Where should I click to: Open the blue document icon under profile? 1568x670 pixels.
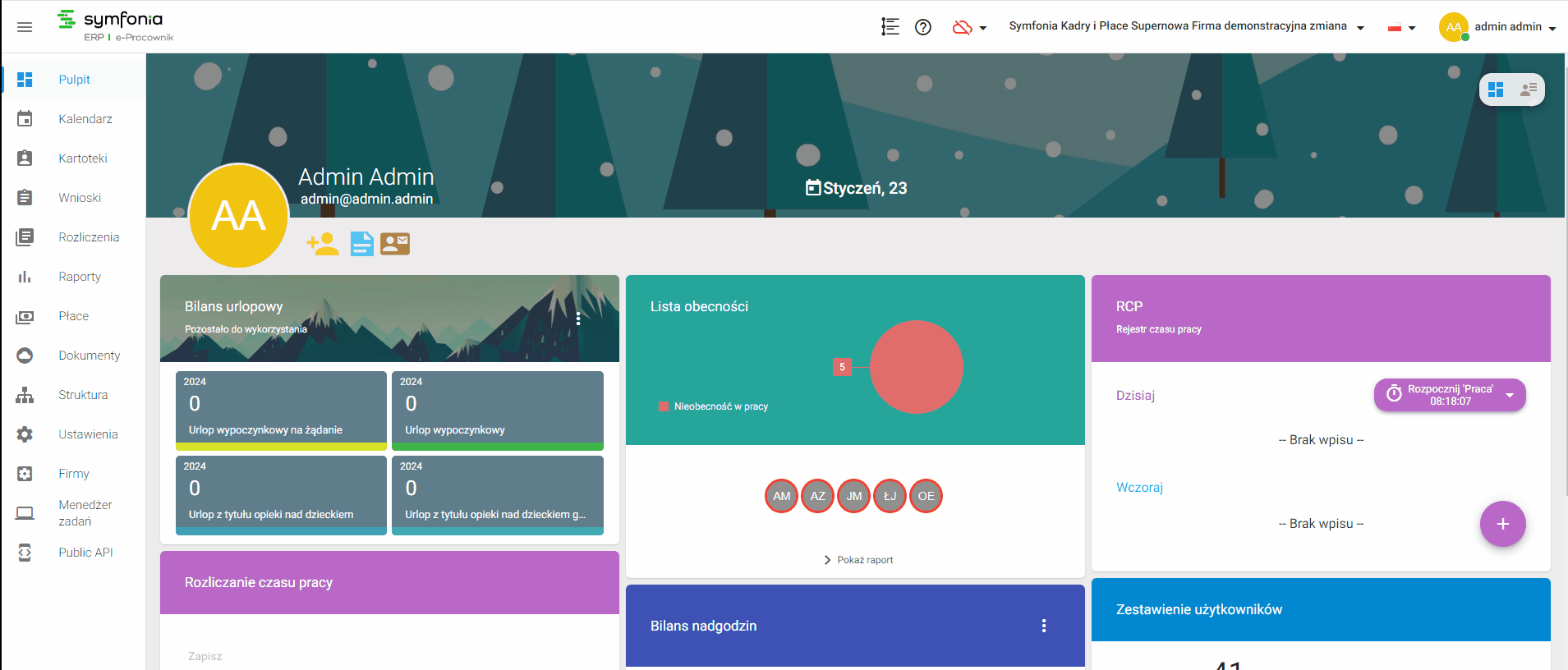click(x=362, y=244)
